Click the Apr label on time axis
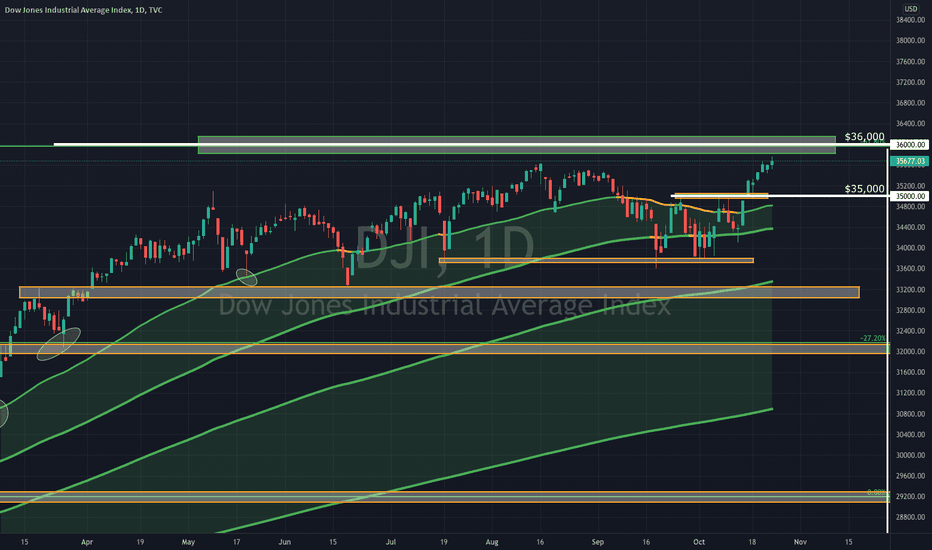This screenshot has height=550, width=932. pyautogui.click(x=87, y=542)
